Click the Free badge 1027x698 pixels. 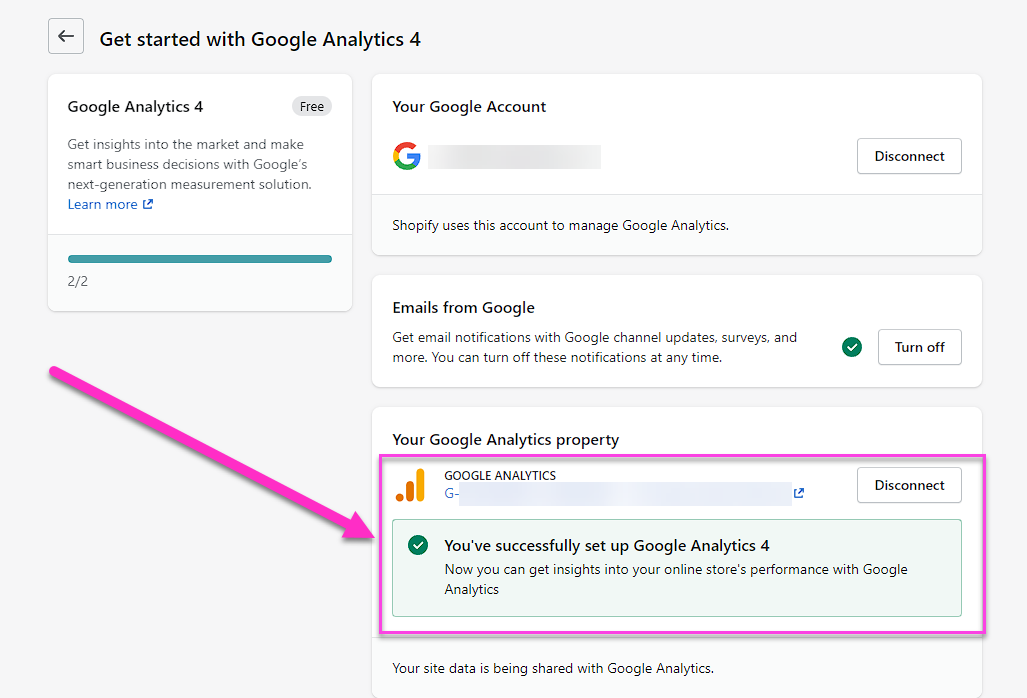click(312, 106)
